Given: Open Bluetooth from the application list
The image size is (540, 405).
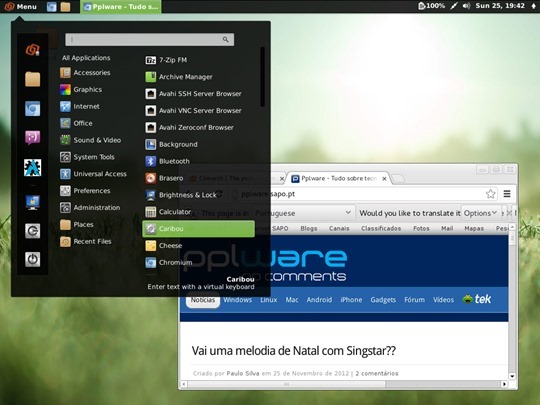Looking at the screenshot, I should pos(199,161).
